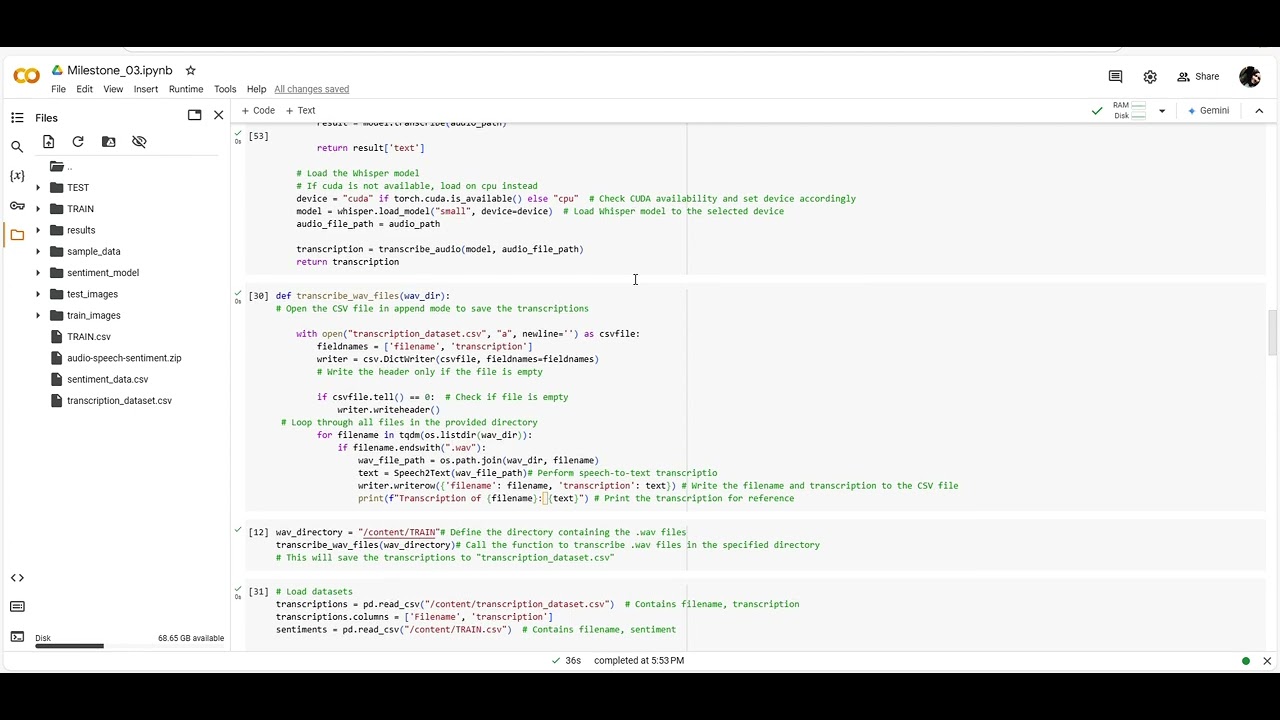Open the File menu
Viewport: 1280px width, 720px height.
pos(58,89)
